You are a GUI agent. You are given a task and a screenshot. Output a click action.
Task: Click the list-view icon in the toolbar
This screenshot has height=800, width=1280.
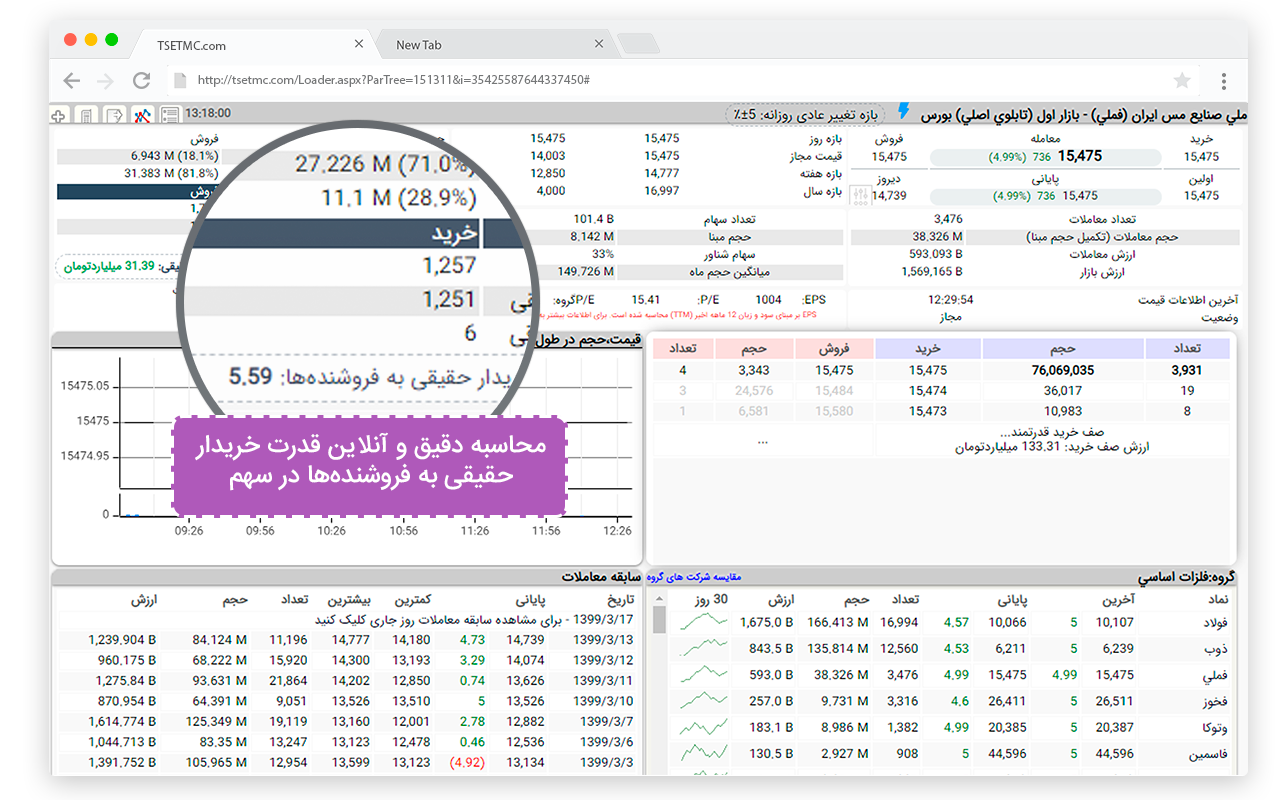pos(170,115)
